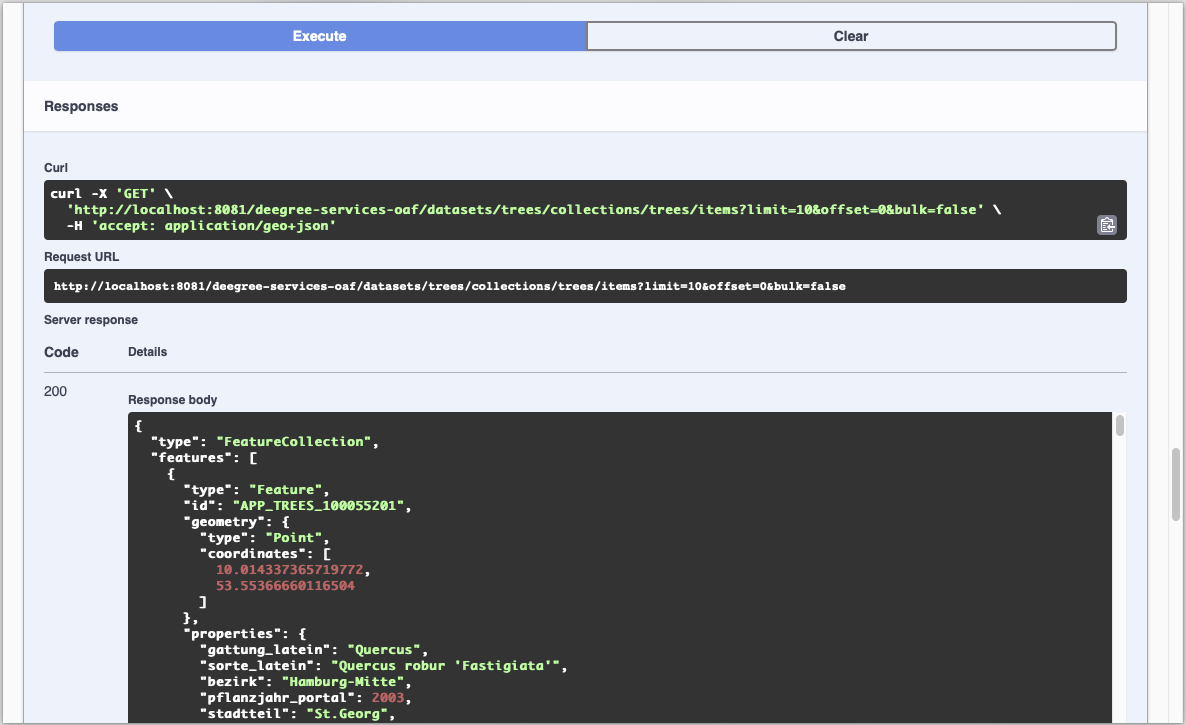Copy the curl command to clipboard
Viewport: 1186px width, 725px height.
[x=1107, y=225]
